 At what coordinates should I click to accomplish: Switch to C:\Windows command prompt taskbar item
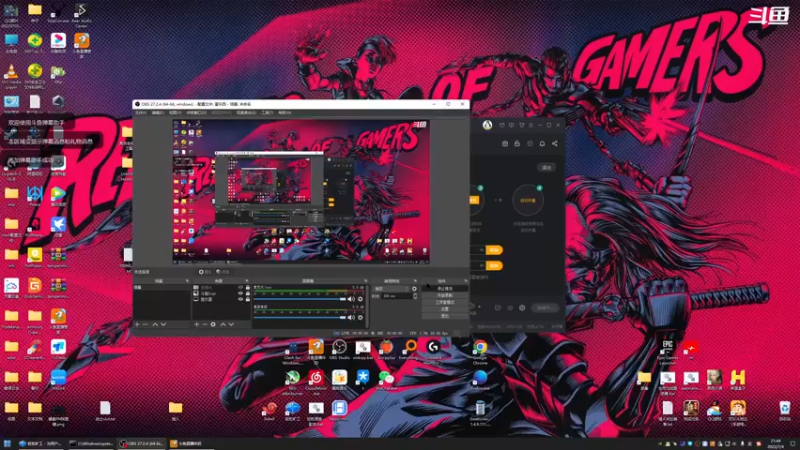click(x=91, y=444)
